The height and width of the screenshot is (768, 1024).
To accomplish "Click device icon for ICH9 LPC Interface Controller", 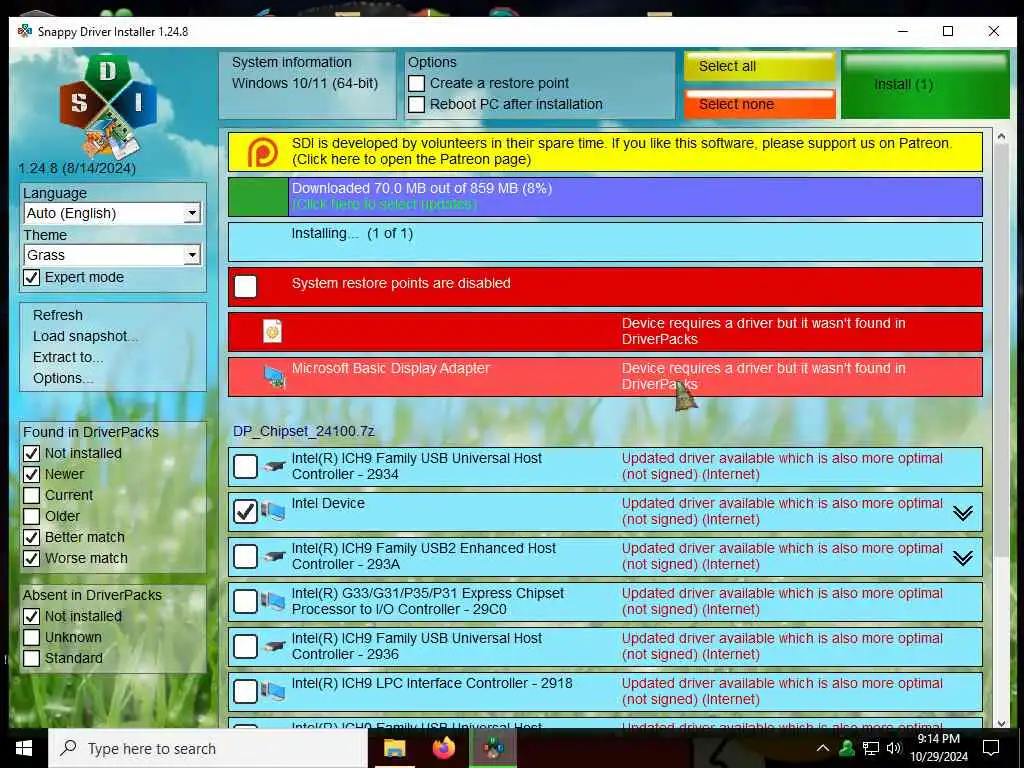I will 273,692.
